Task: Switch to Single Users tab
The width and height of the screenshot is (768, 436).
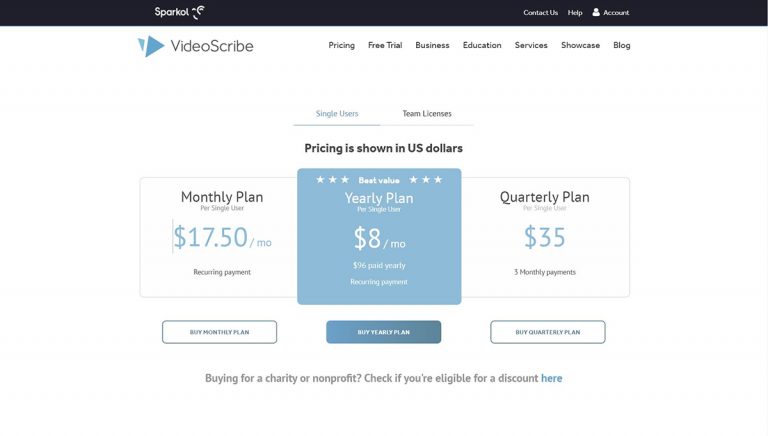Action: tap(337, 114)
